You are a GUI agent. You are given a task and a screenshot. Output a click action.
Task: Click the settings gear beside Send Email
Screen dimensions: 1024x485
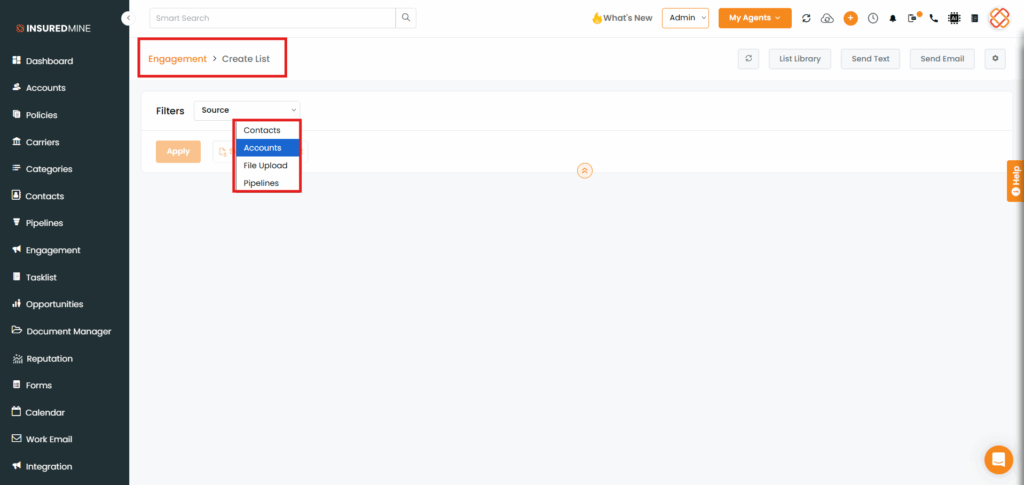(994, 59)
